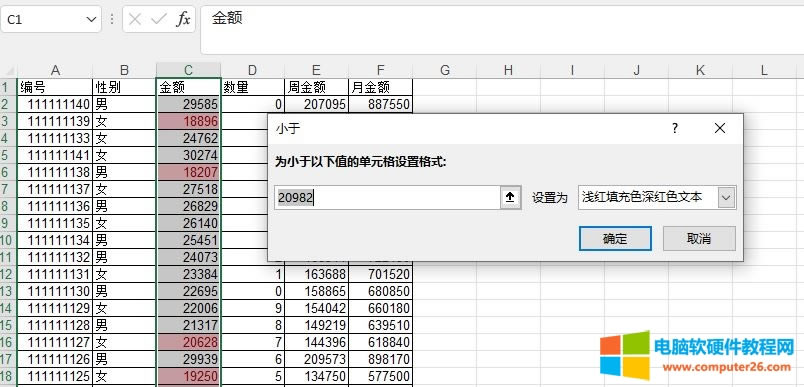Click header cell 月金额
Viewport: 804px width, 387px height.
[380, 88]
